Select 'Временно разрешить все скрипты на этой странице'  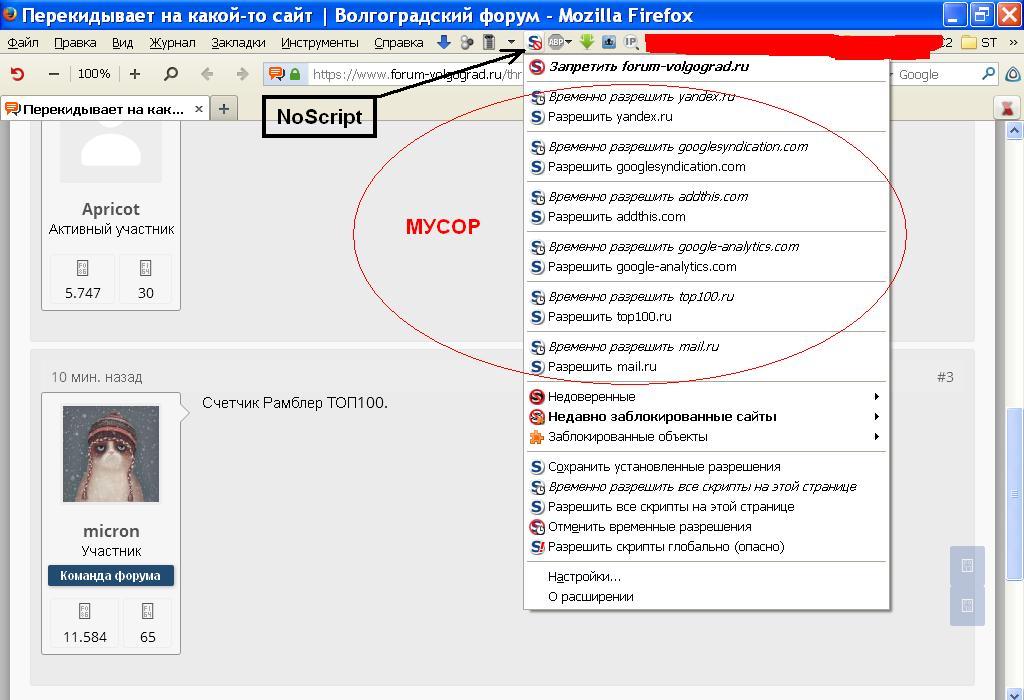707,486
